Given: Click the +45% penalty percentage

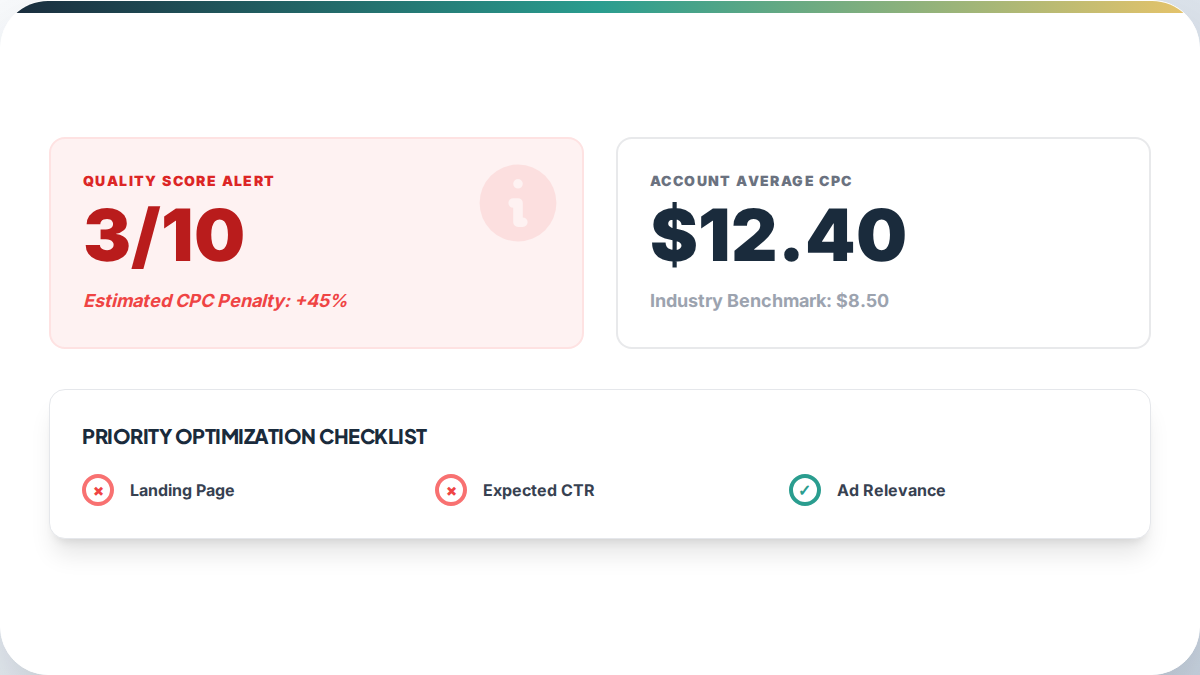Looking at the screenshot, I should [x=321, y=301].
